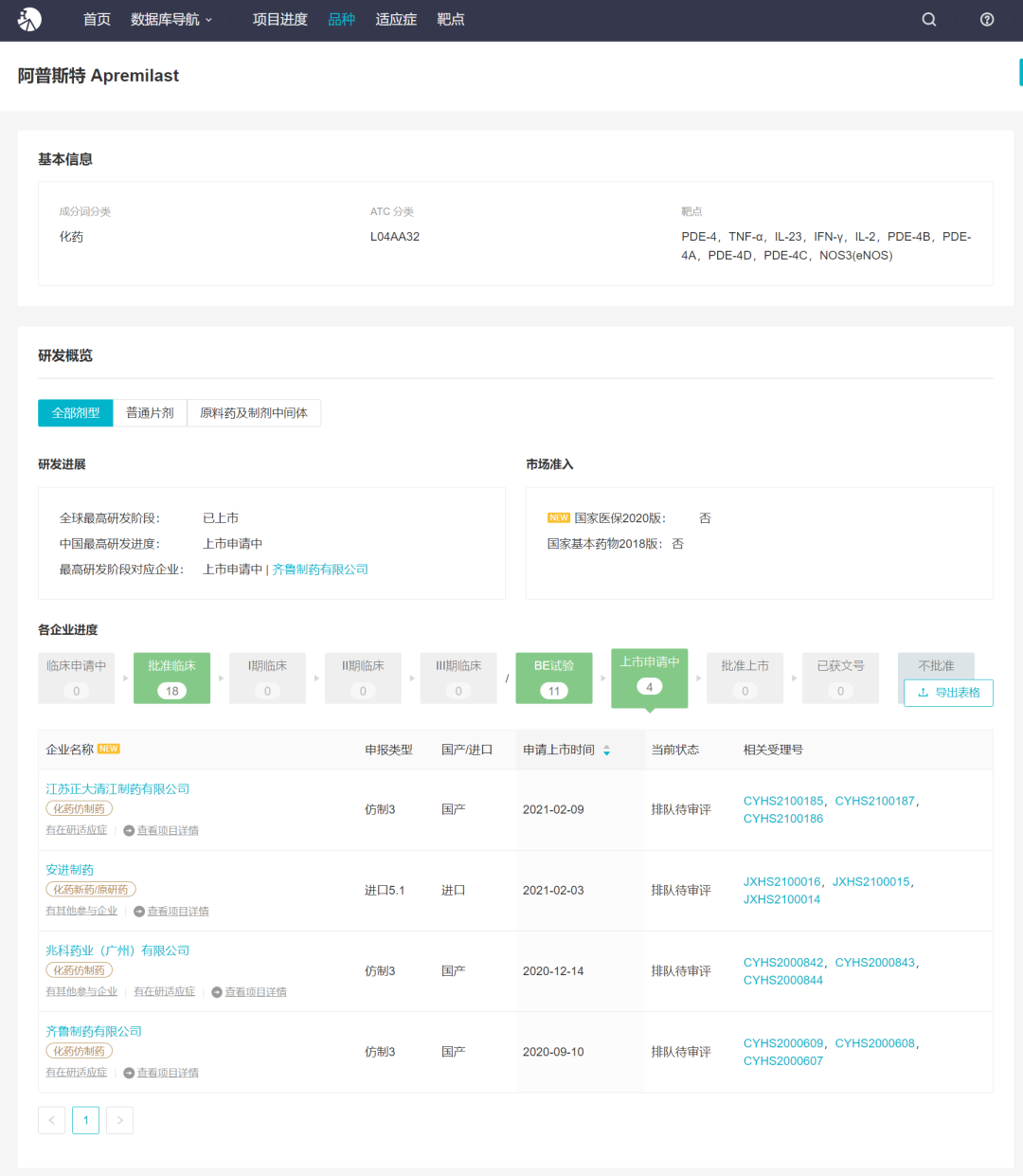Open 江苏正大清江制药有限公司 company link
This screenshot has height=1176, width=1023.
(x=117, y=789)
